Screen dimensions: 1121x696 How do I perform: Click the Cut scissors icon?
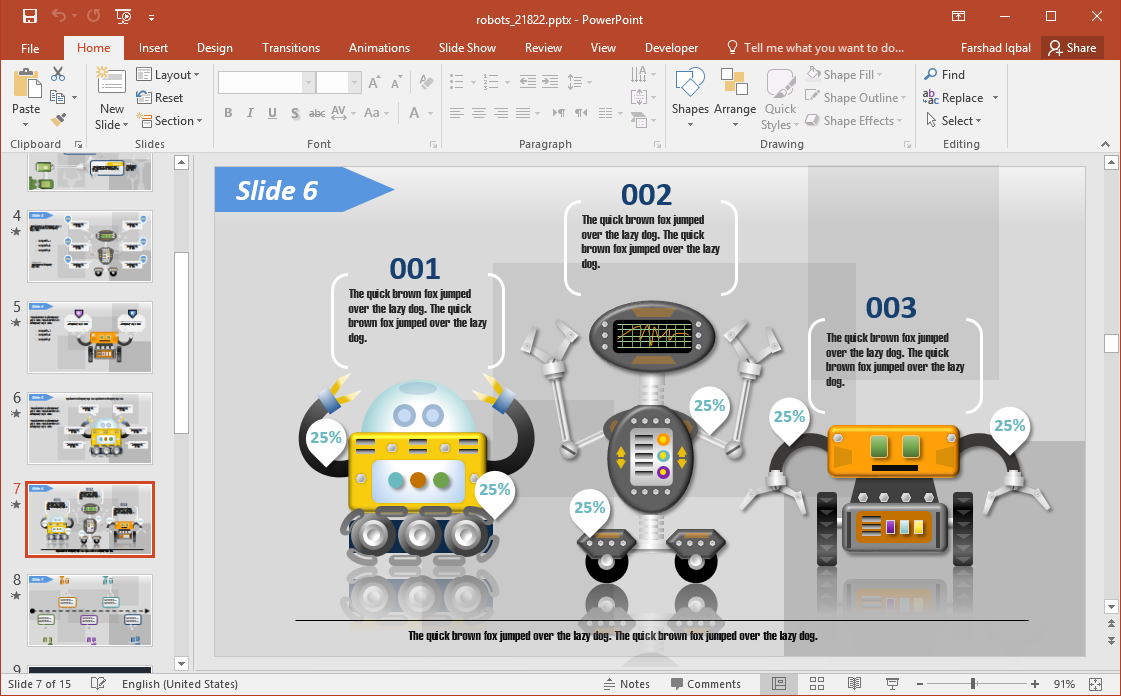(x=58, y=74)
